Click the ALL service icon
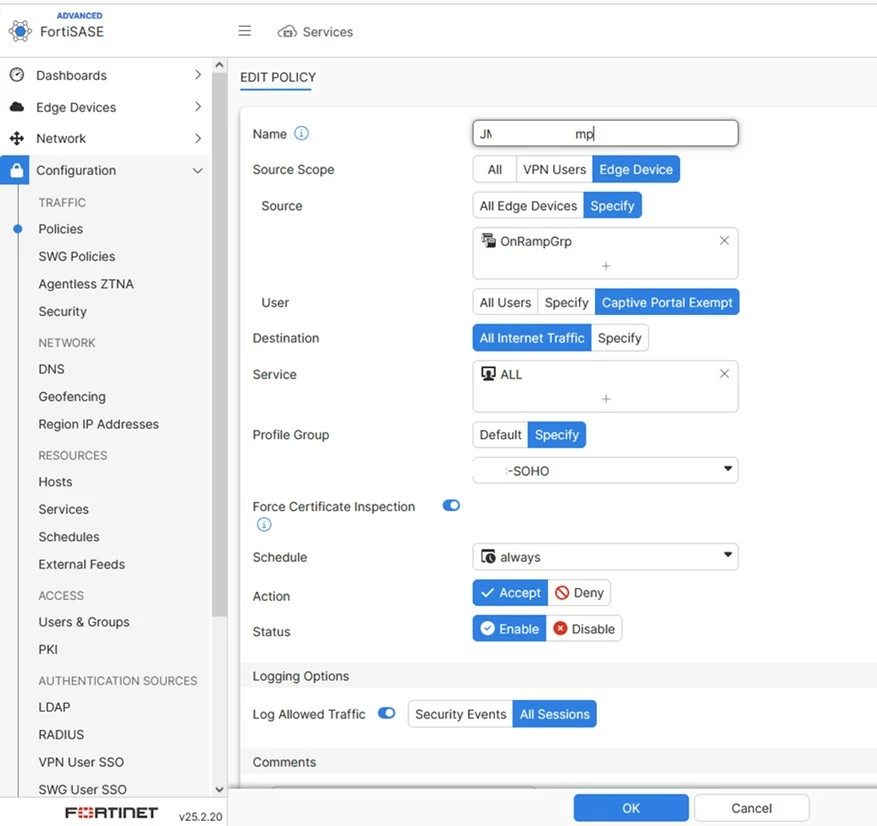 (x=488, y=374)
